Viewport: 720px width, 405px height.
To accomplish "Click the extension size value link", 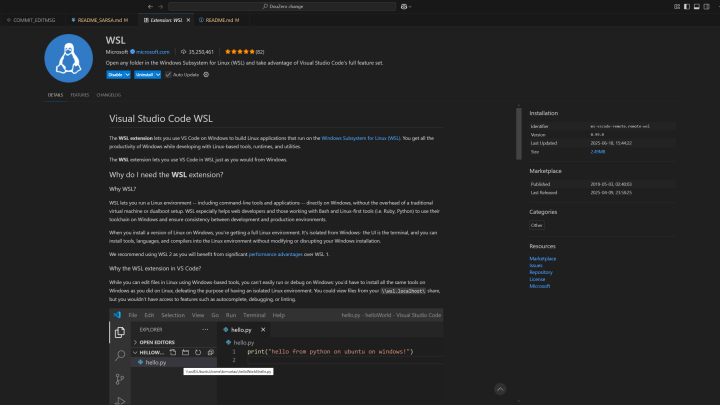I will pos(597,152).
